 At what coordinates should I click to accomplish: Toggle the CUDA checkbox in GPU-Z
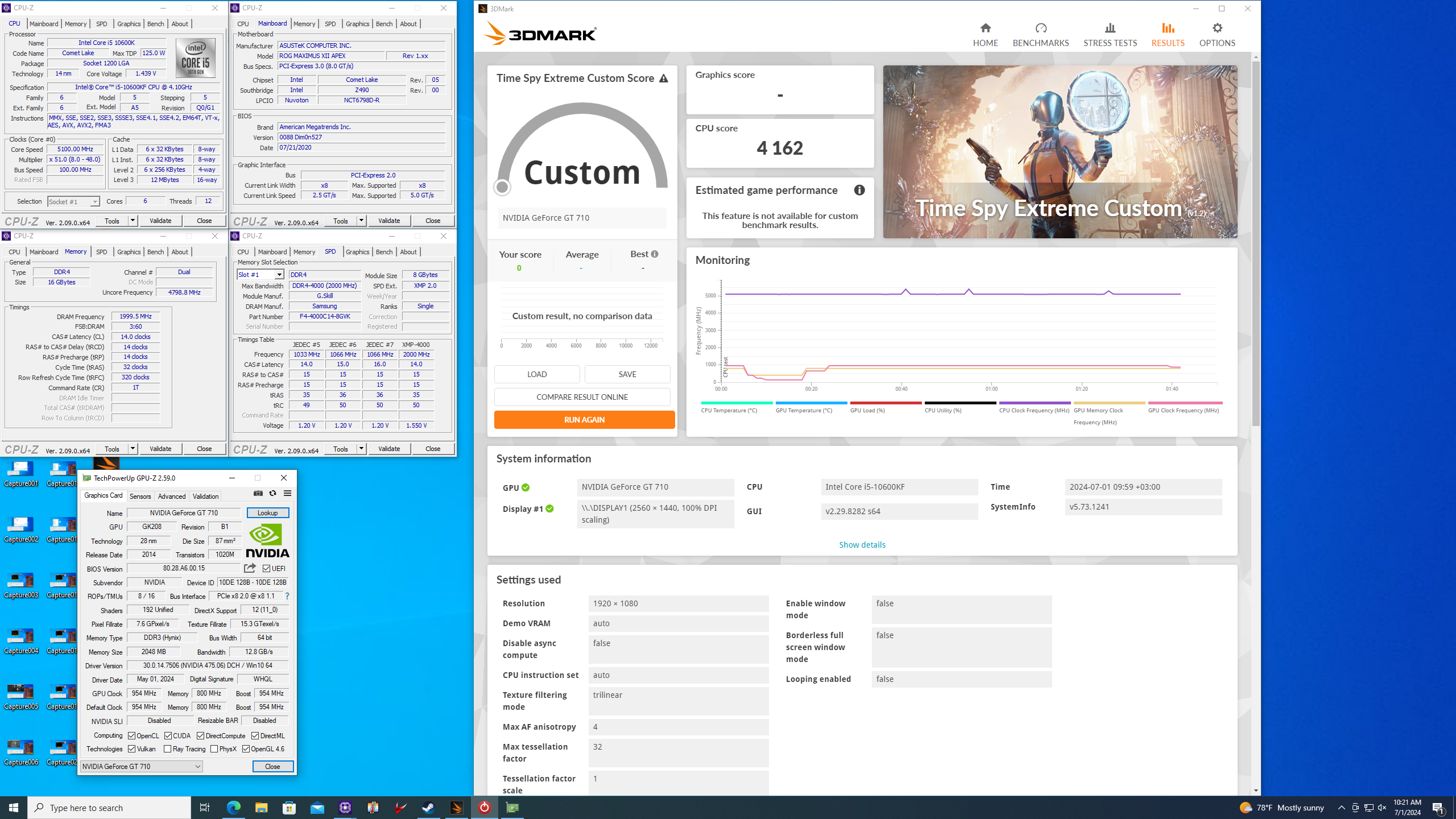pyautogui.click(x=168, y=736)
